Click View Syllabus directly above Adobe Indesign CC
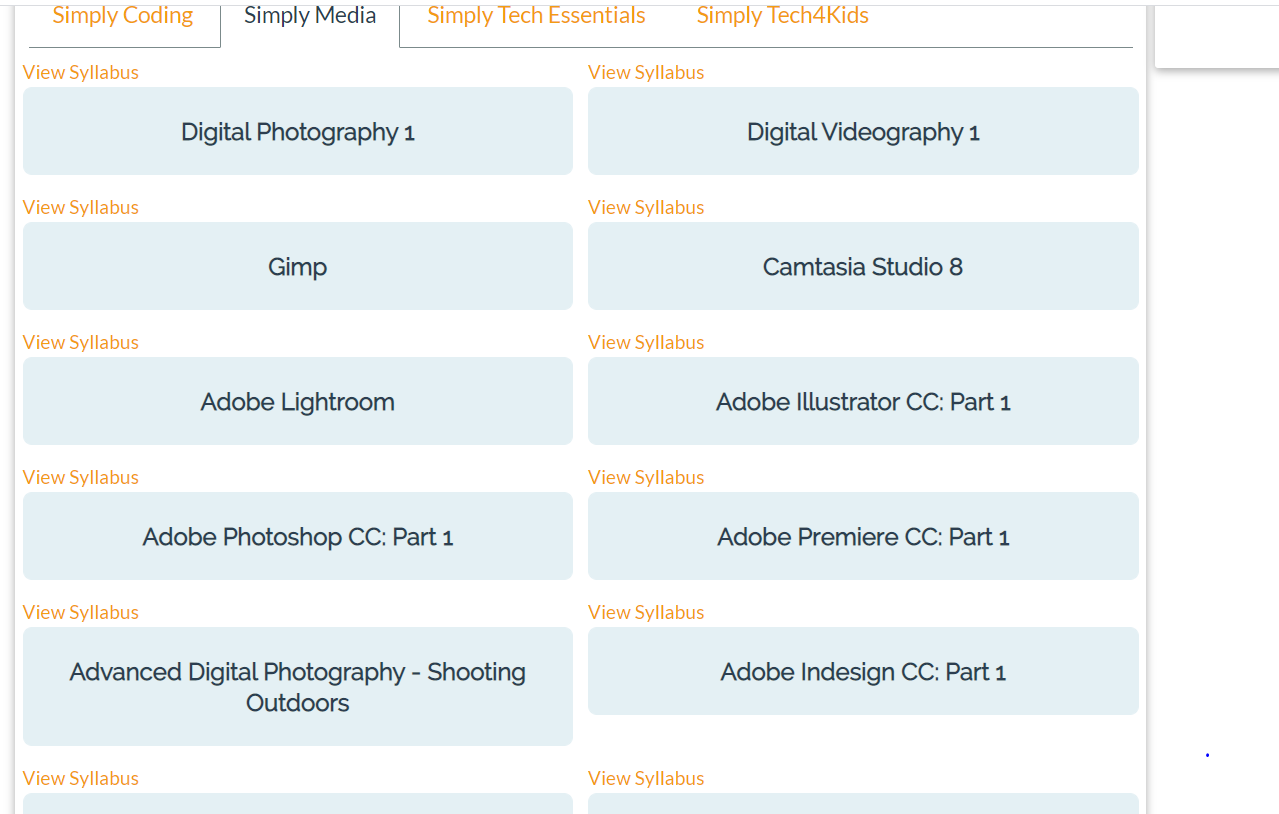The height and width of the screenshot is (814, 1279). [x=646, y=612]
